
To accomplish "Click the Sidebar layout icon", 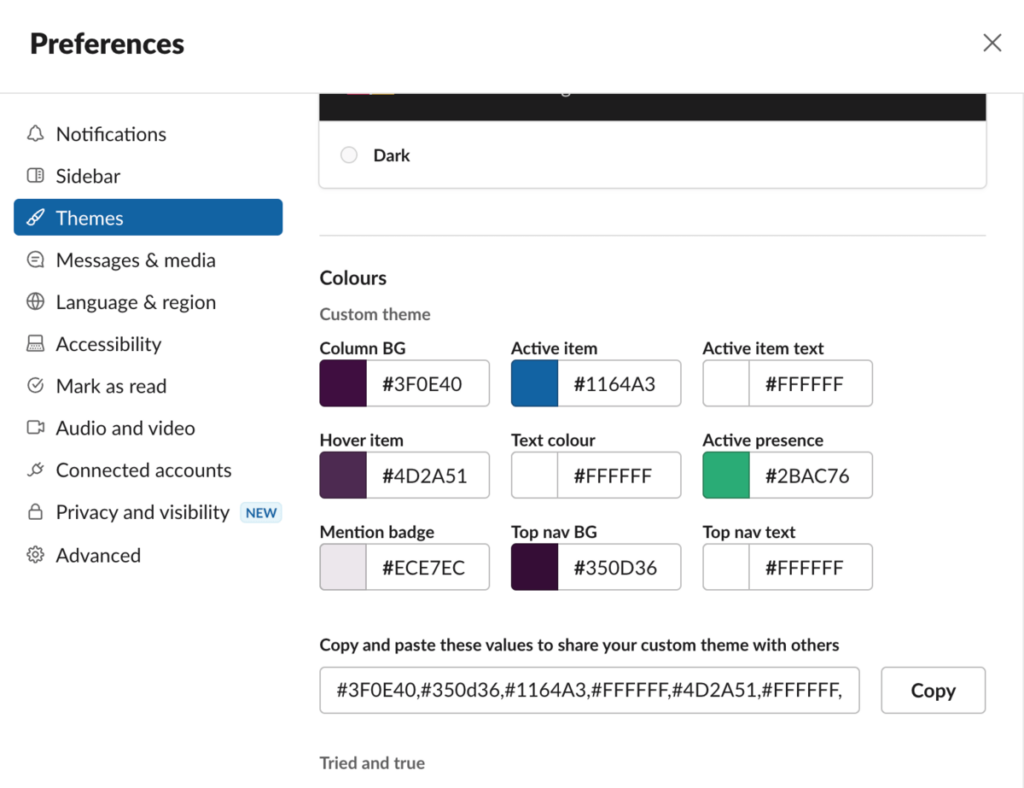I will [x=36, y=176].
